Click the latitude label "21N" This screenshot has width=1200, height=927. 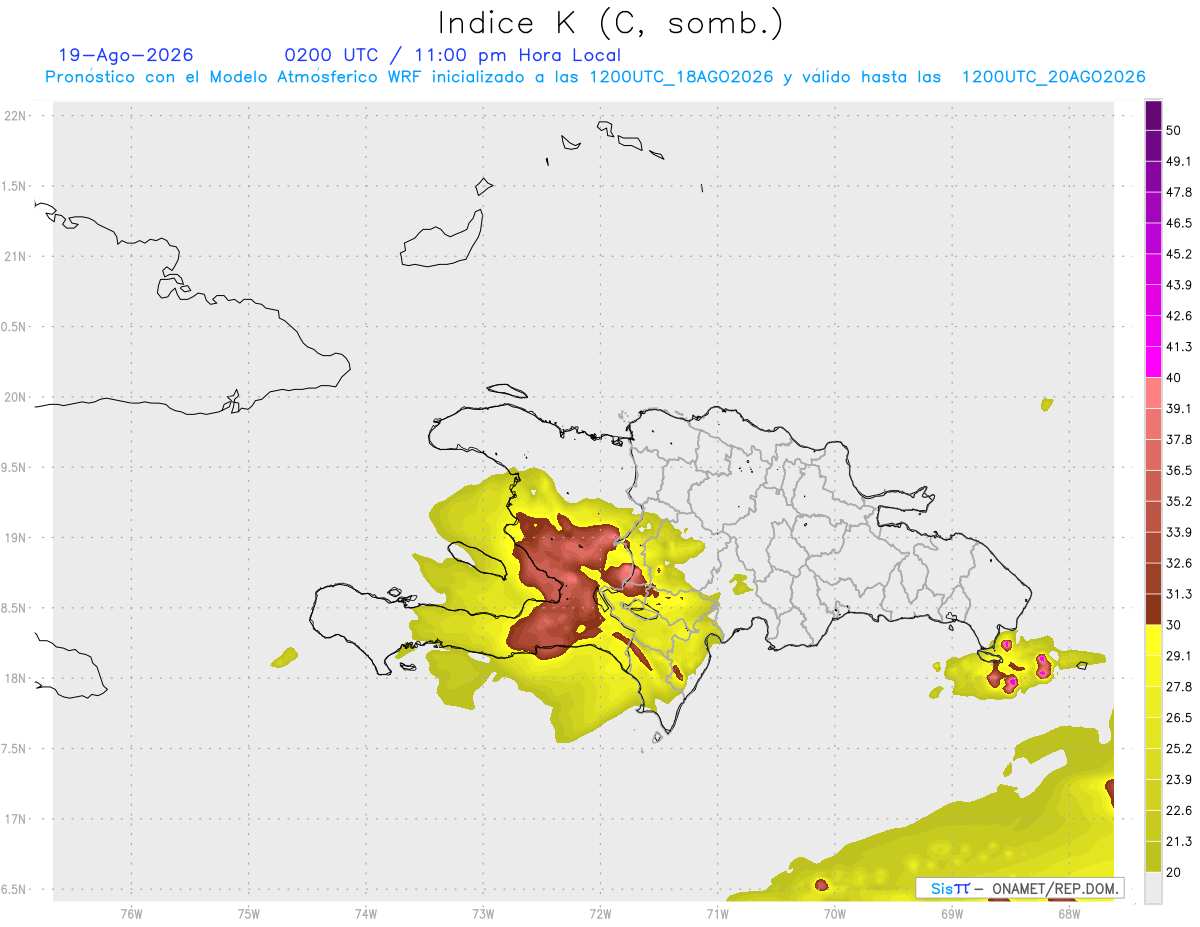pyautogui.click(x=15, y=256)
